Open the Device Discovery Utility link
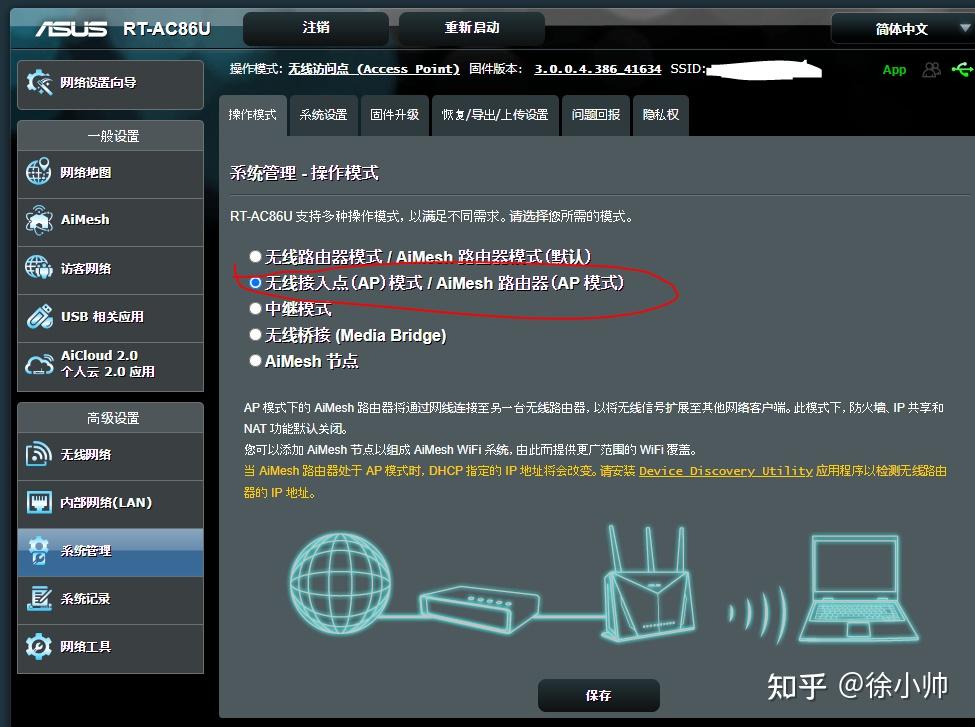 (x=726, y=471)
